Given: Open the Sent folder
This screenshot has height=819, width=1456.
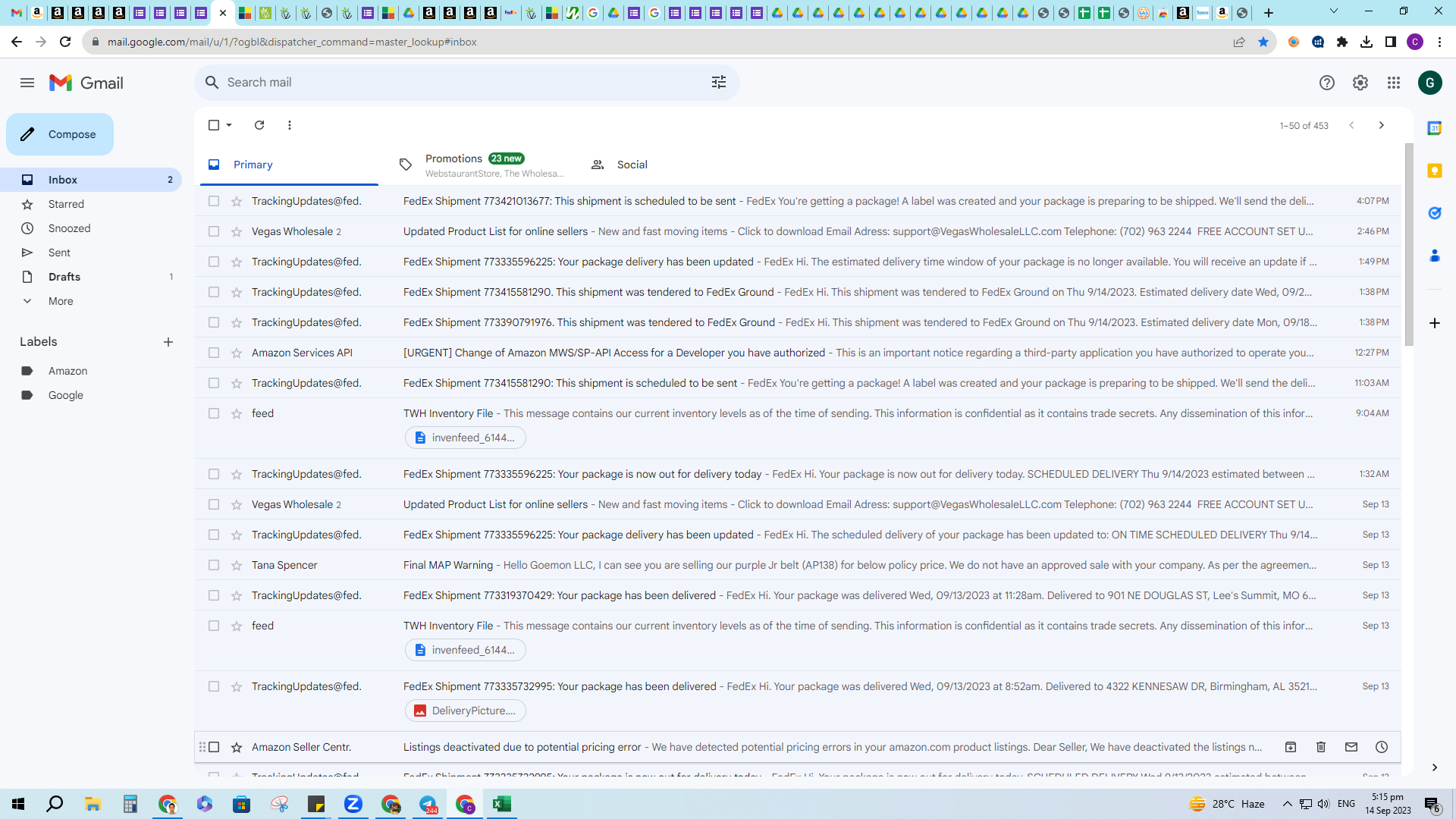Looking at the screenshot, I should click(x=91, y=253).
